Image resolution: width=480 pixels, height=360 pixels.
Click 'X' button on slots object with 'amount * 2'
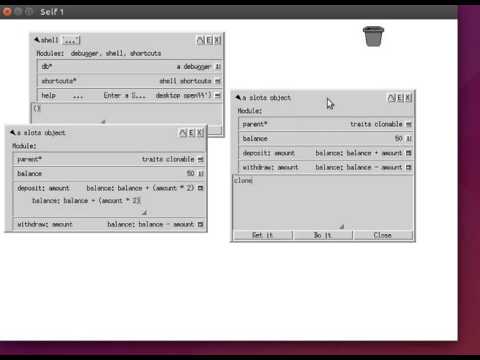[200, 133]
